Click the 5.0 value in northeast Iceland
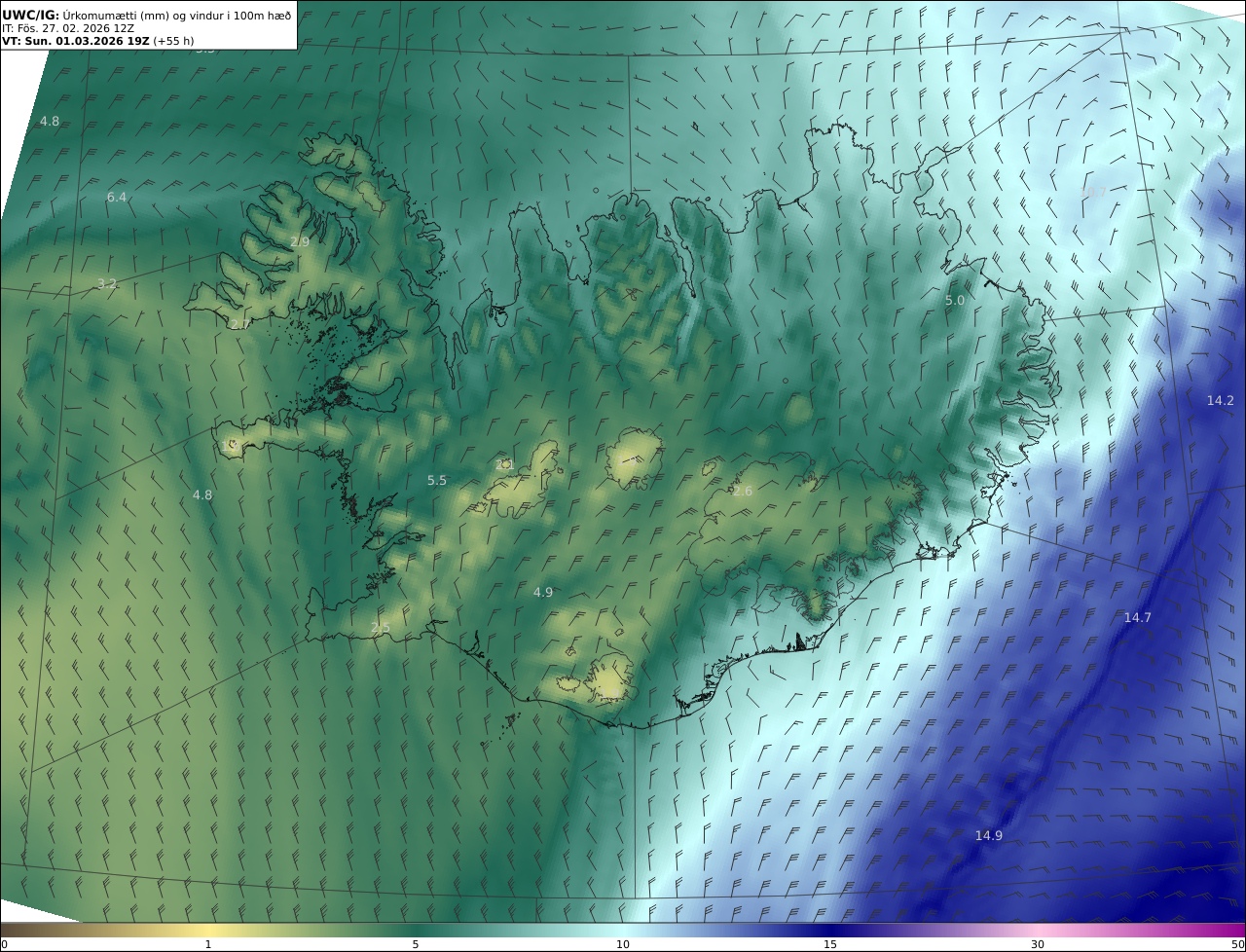The height and width of the screenshot is (952, 1246). pos(955,301)
